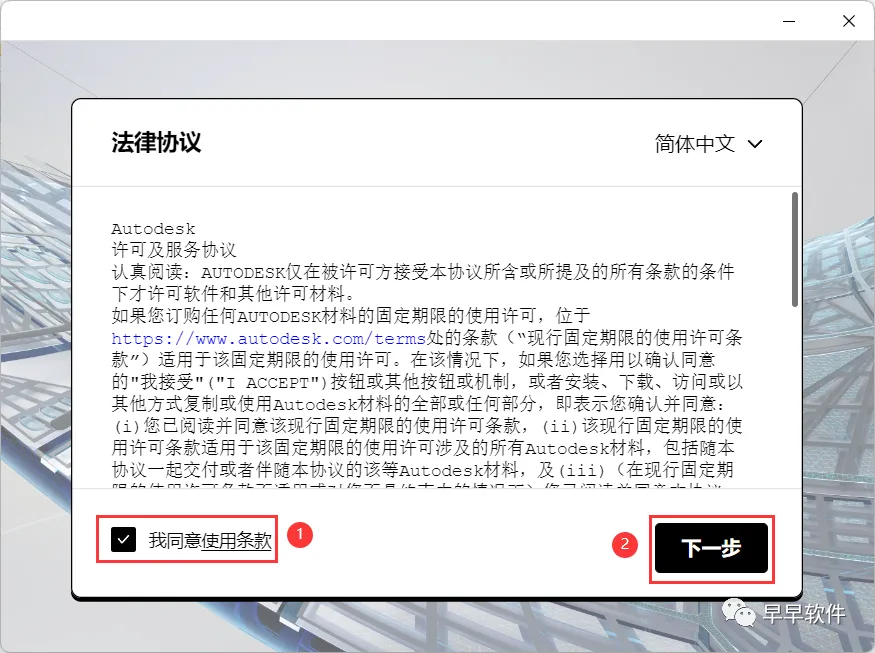Open the 使用条款 underlined link
The image size is (875, 653).
pyautogui.click(x=237, y=540)
